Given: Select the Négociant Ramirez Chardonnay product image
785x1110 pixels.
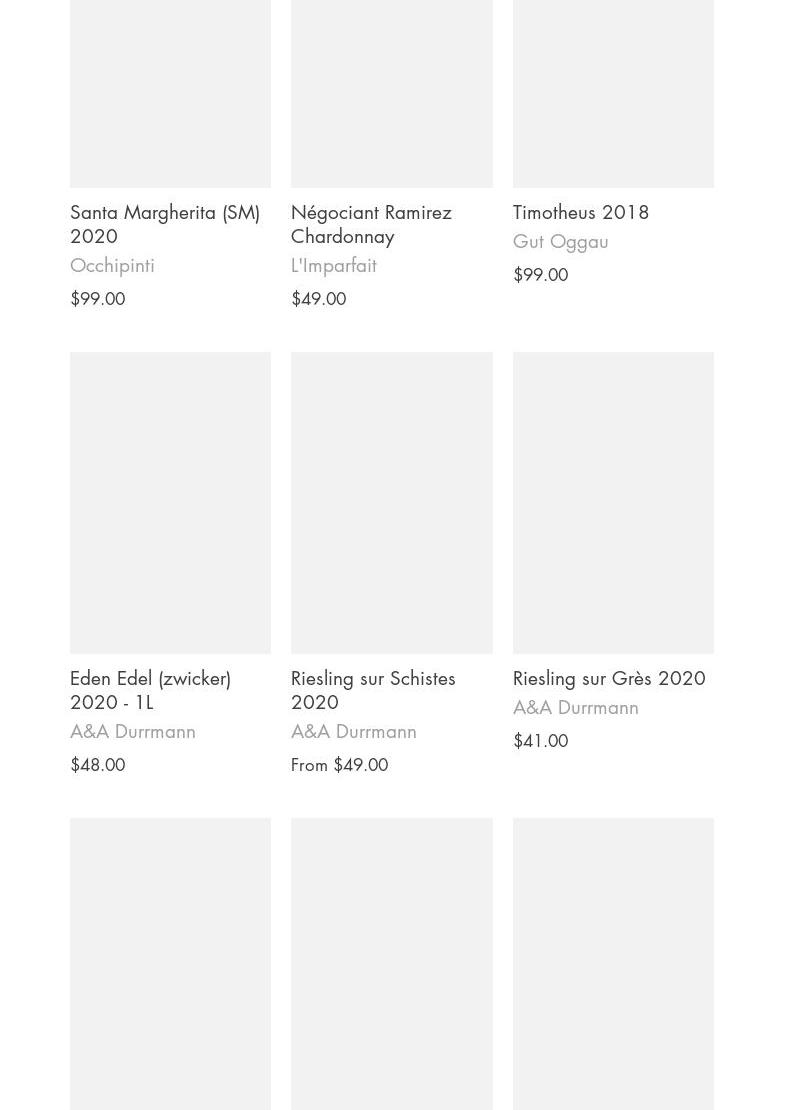Looking at the screenshot, I should pyautogui.click(x=391, y=93).
